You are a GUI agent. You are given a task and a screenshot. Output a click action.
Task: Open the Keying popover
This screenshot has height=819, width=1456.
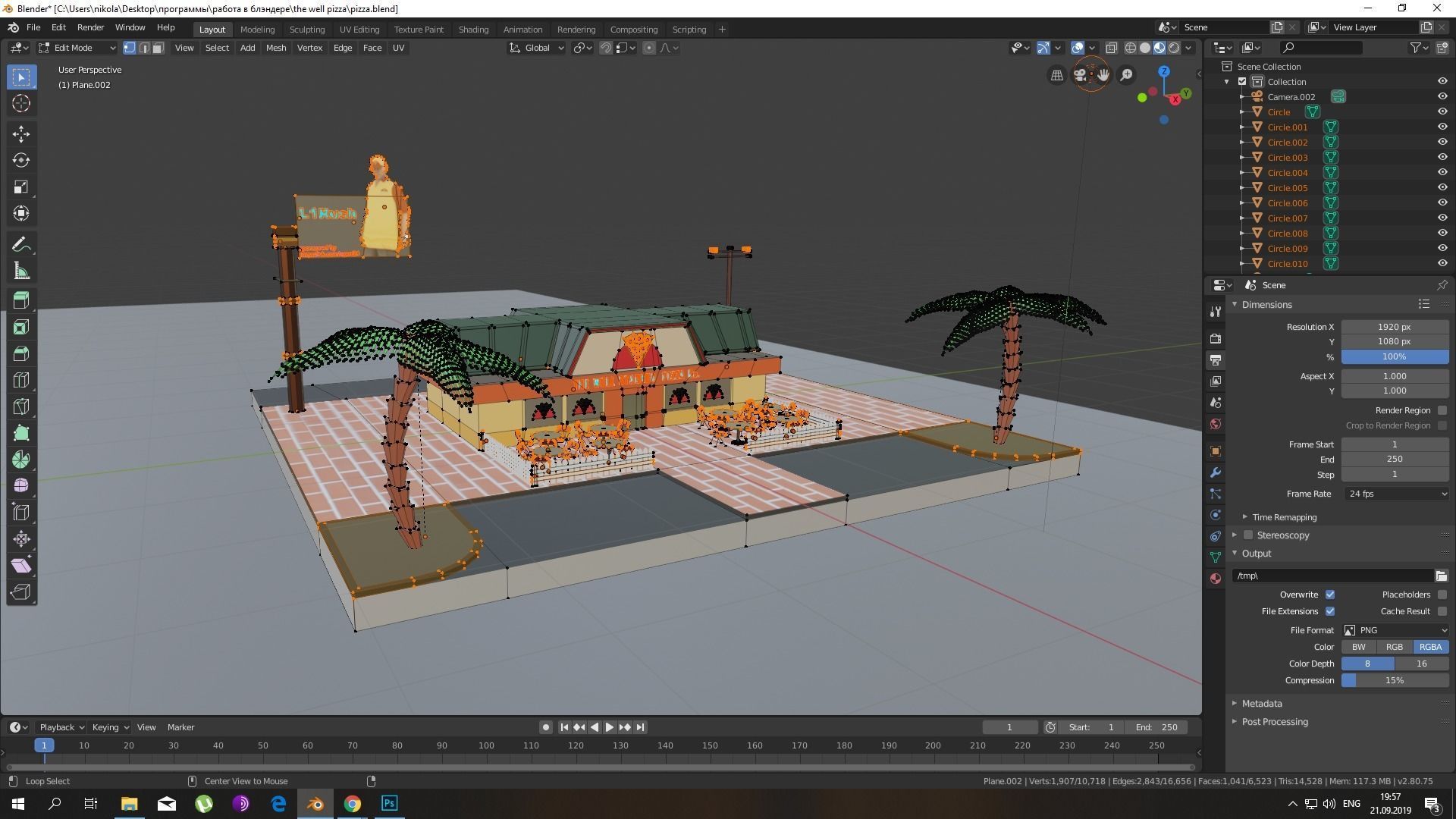[x=110, y=727]
